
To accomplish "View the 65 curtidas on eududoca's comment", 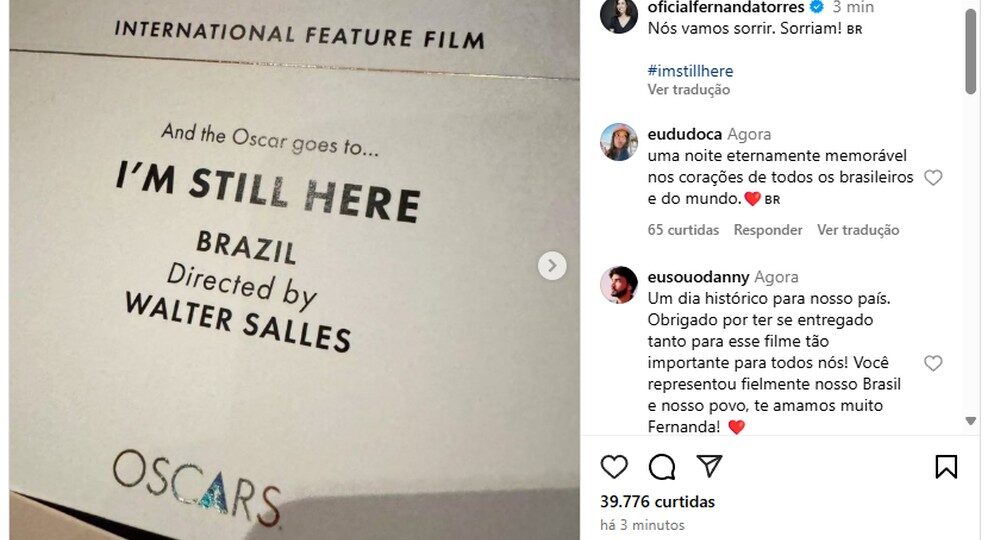I will point(683,230).
